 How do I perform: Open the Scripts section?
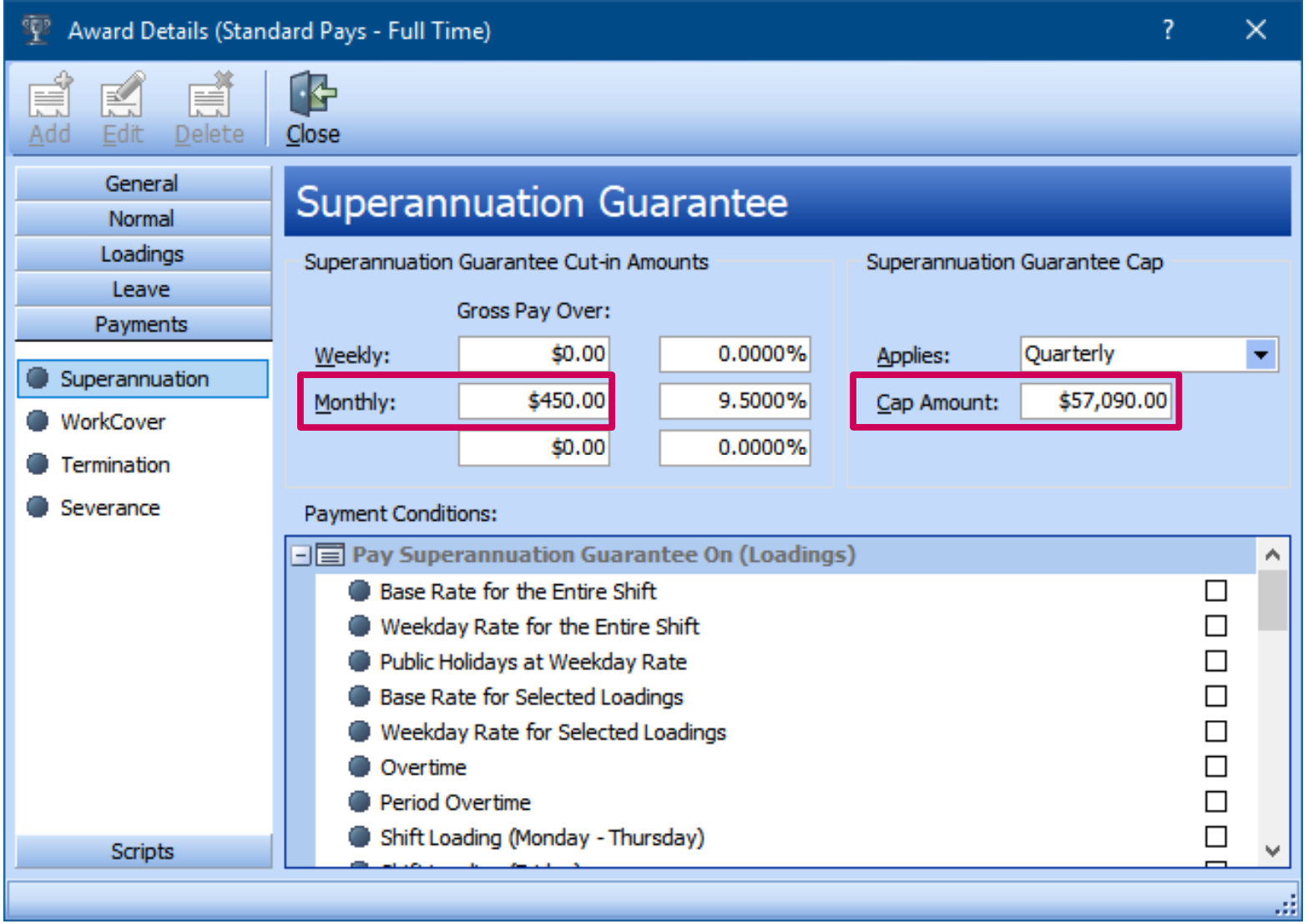pyautogui.click(x=143, y=851)
